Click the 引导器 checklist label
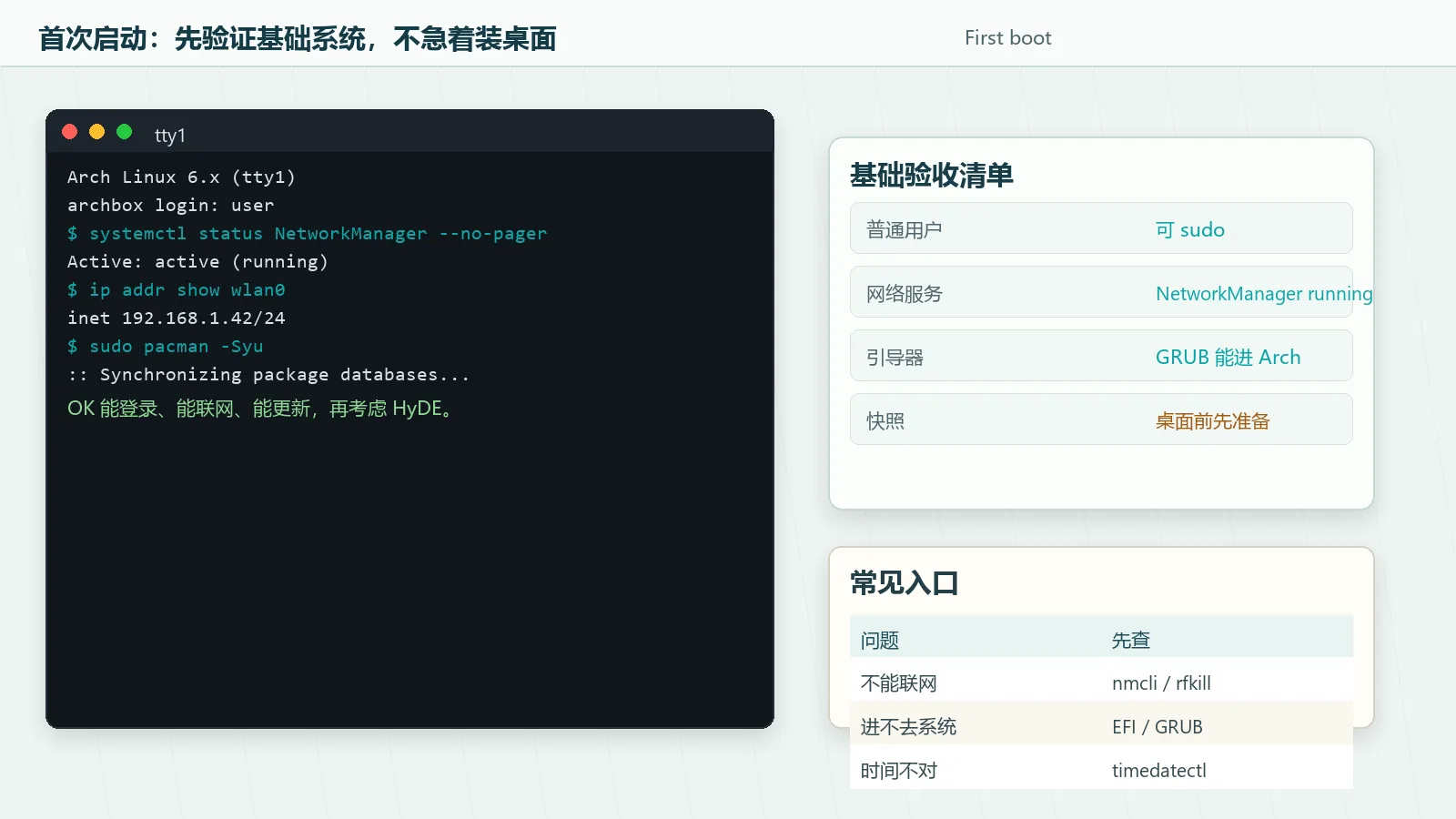Screen dimensions: 1456x819 click(895, 357)
